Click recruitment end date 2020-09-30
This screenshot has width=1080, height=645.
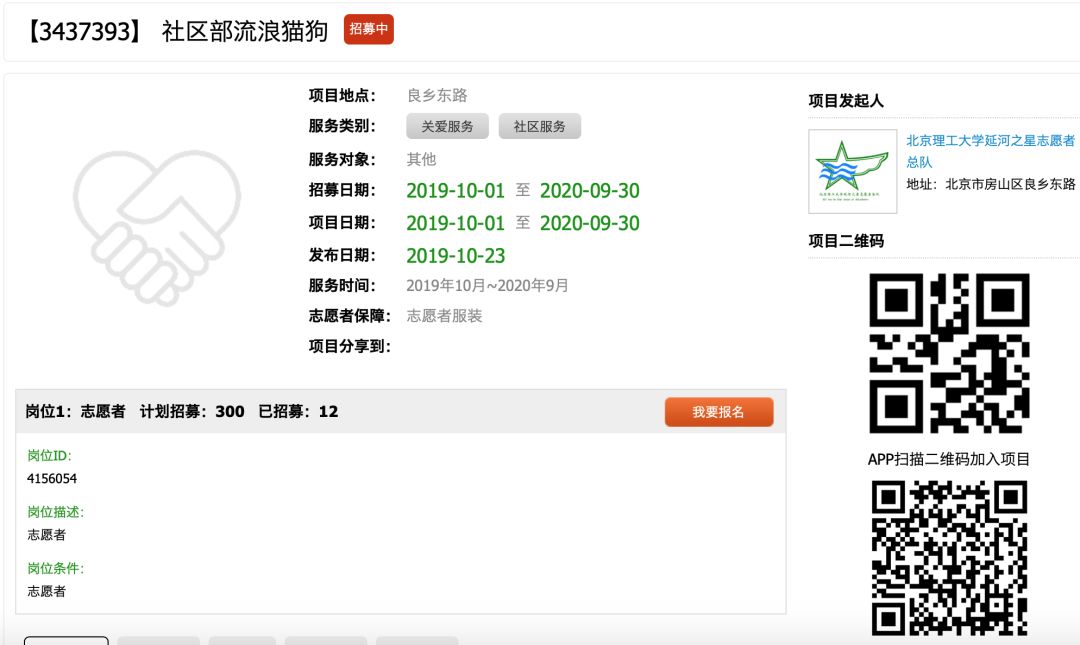click(590, 191)
